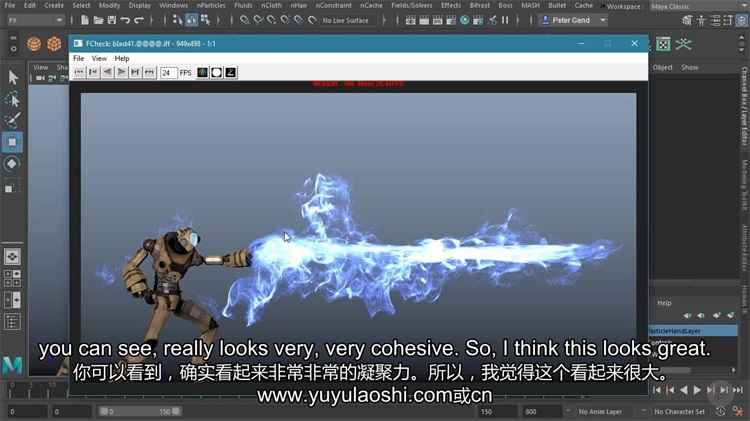The image size is (750, 421).
Task: Click Render current frame clapperboard icon
Action: pos(424,20)
